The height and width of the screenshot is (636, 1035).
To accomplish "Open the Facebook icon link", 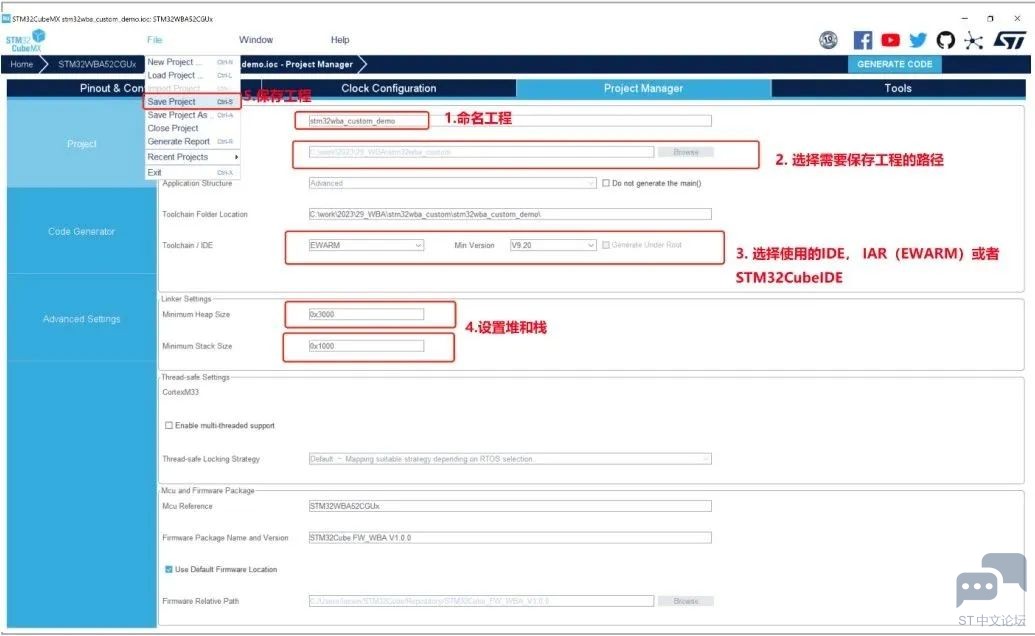I will click(862, 40).
